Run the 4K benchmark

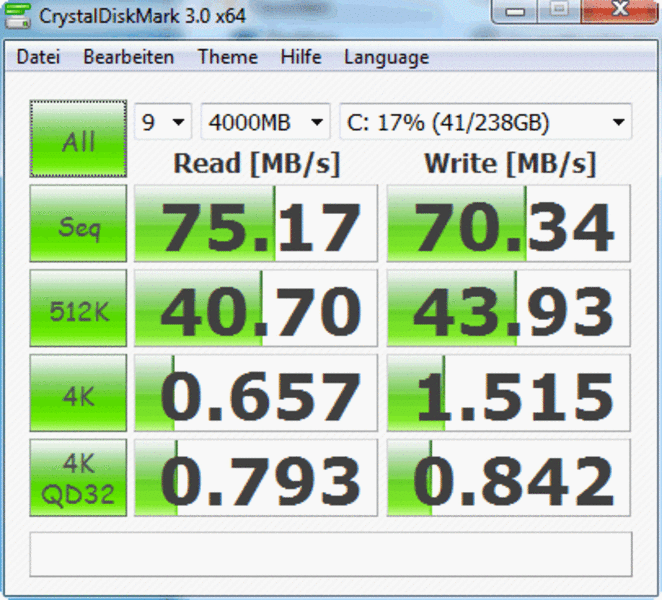click(x=78, y=393)
